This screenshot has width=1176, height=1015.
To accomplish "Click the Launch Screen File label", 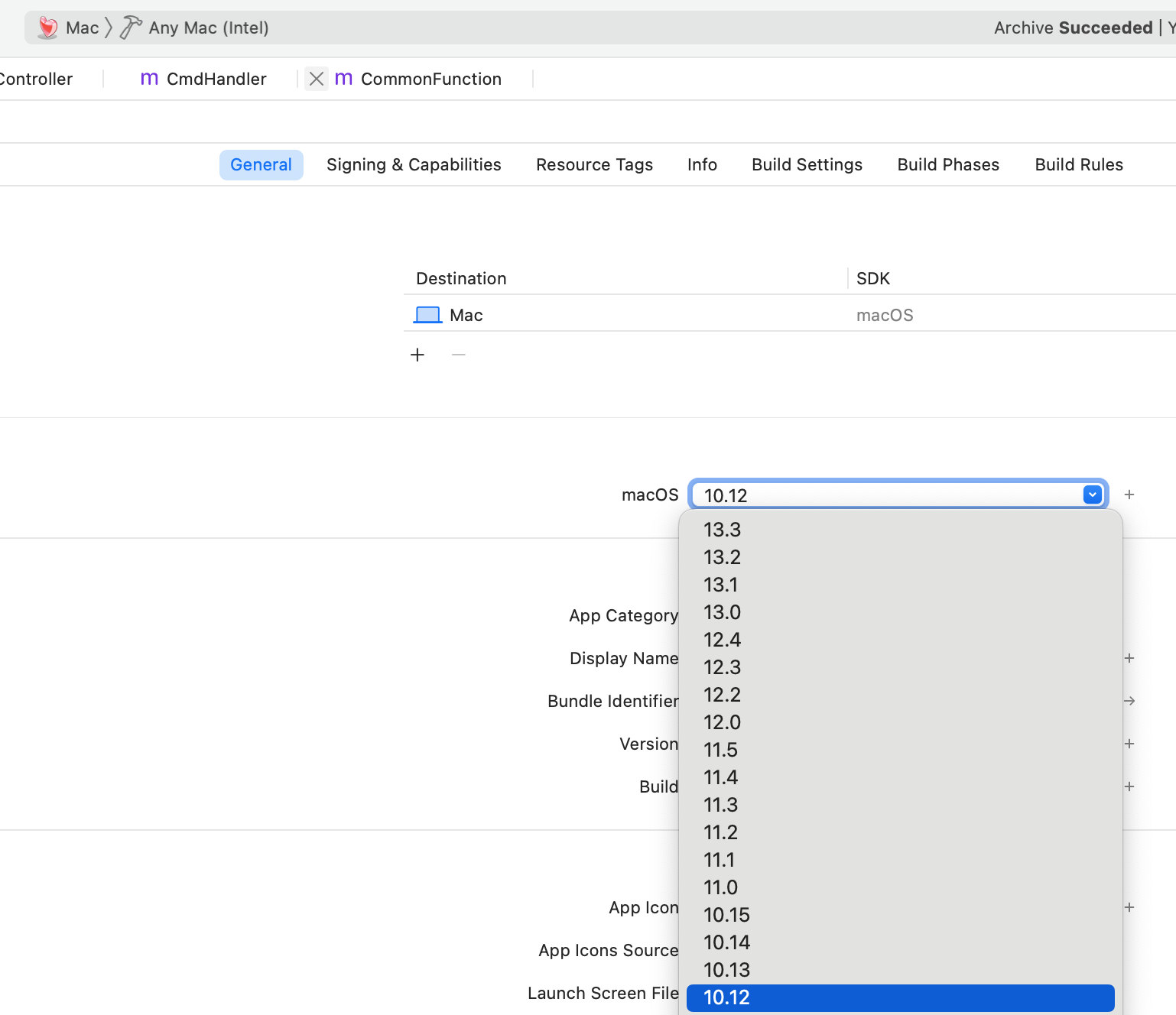I will [603, 993].
